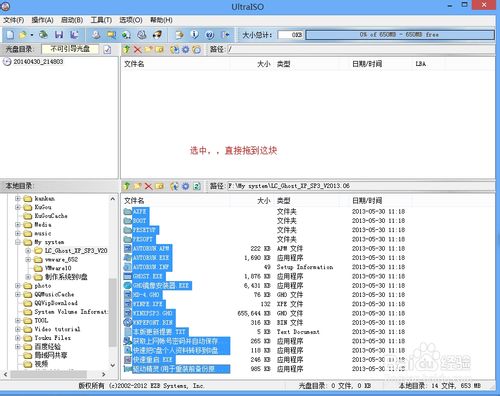Select the GHOST.EXE file row
500x396 pixels.
(148, 276)
